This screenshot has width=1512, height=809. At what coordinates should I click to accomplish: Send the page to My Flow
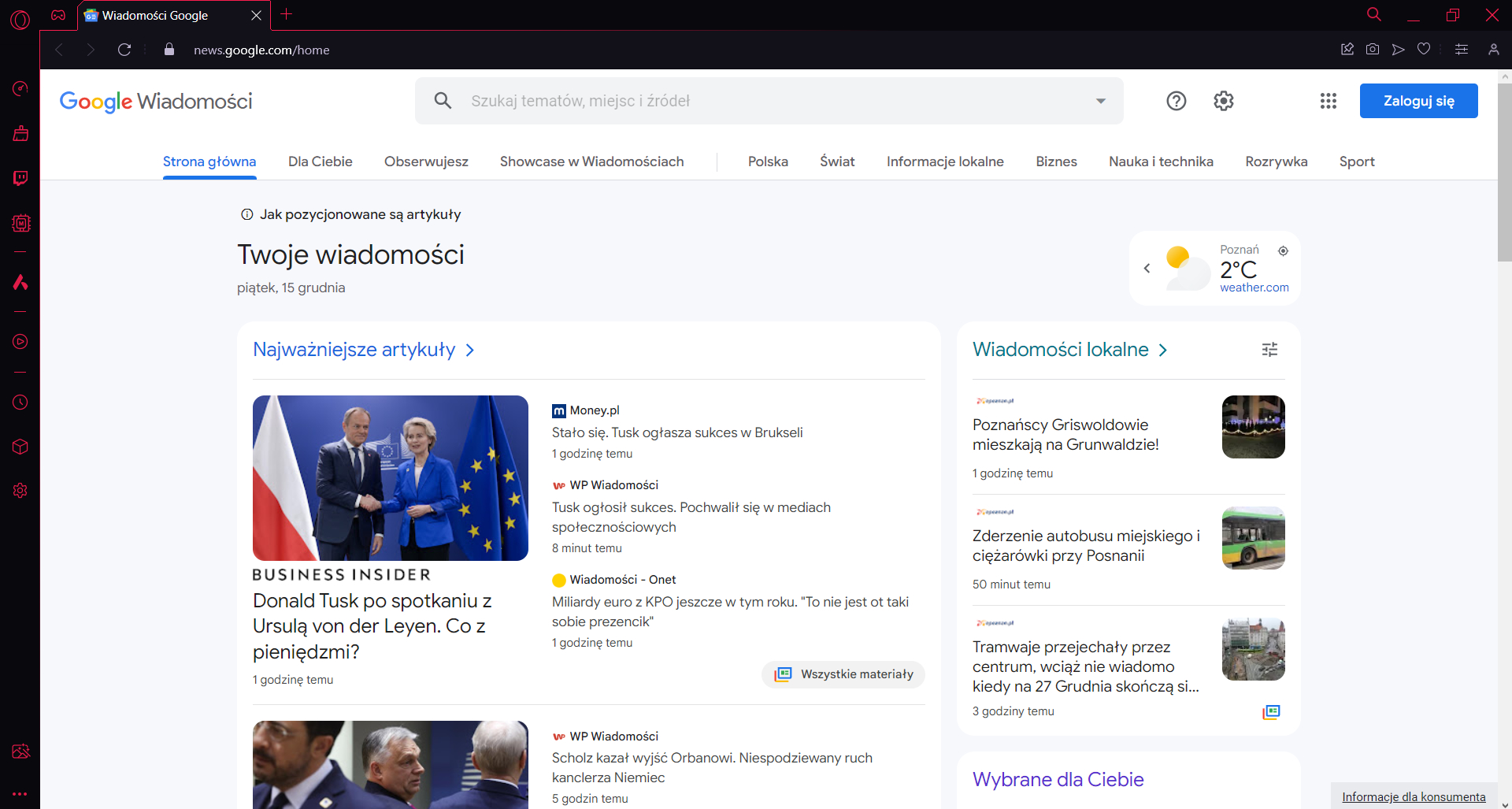click(1398, 49)
